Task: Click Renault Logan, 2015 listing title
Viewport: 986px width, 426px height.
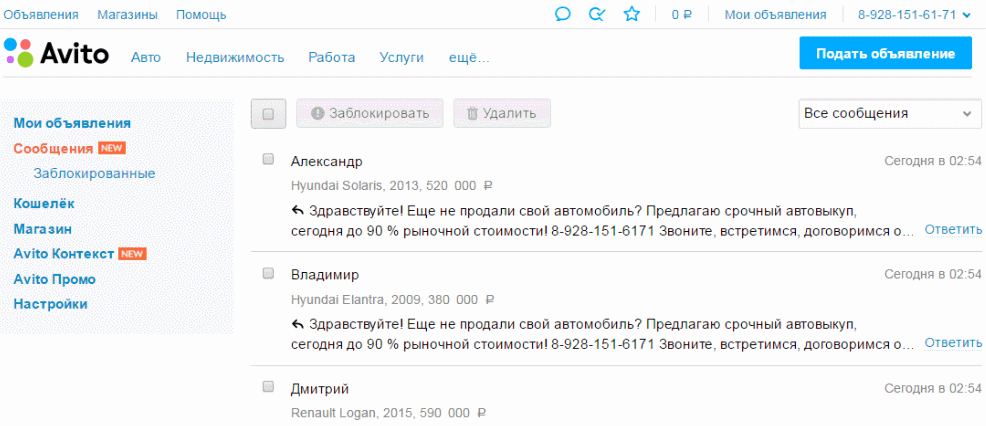Action: click(389, 413)
